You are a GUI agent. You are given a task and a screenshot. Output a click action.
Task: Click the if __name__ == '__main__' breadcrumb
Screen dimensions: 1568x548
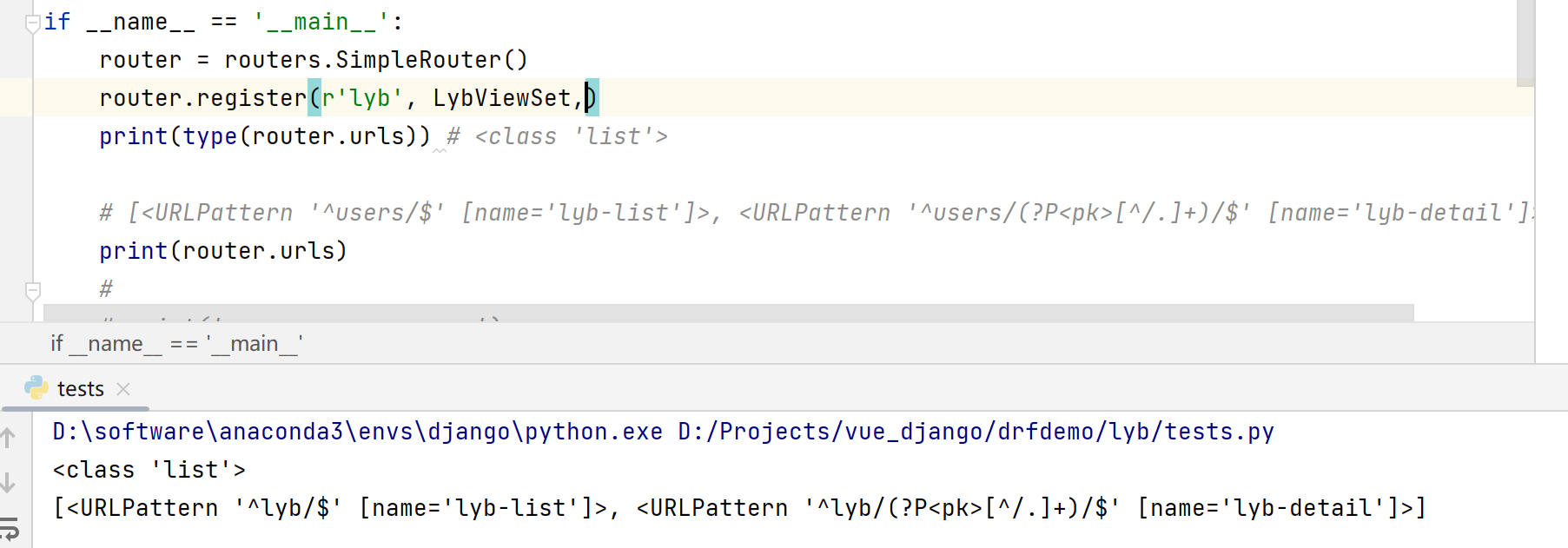pos(176,344)
